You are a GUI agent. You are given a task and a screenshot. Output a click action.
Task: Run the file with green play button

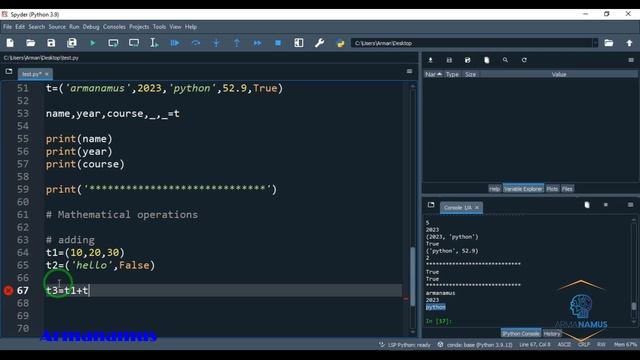93,43
